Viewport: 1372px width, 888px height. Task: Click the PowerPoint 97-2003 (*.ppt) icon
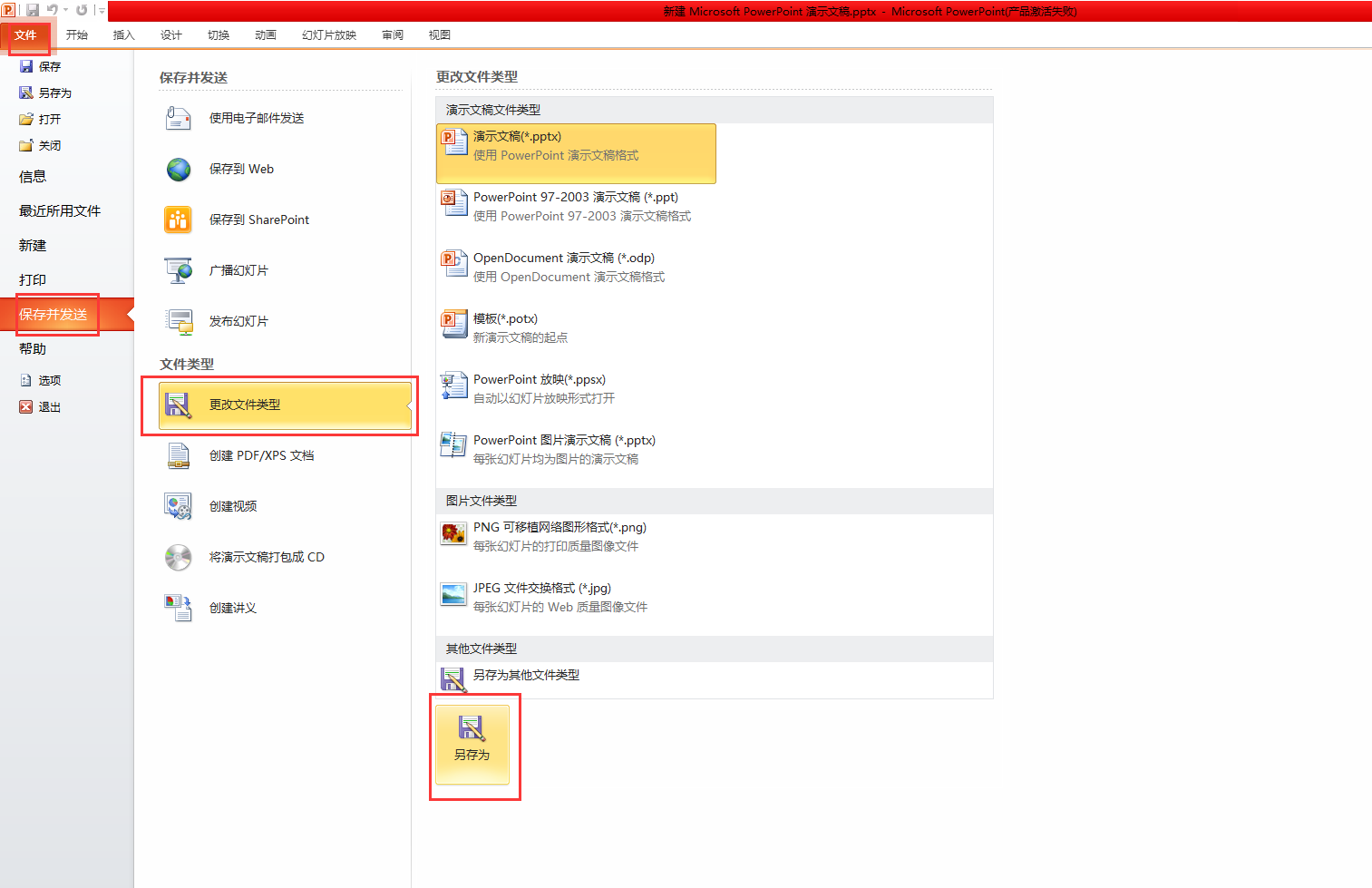tap(453, 202)
